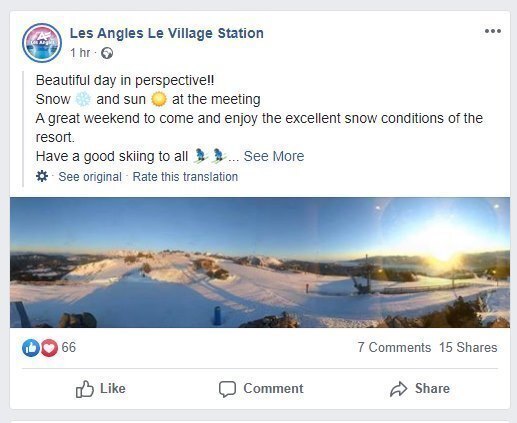Click the 1 hr timestamp
The width and height of the screenshot is (517, 423).
coord(80,53)
